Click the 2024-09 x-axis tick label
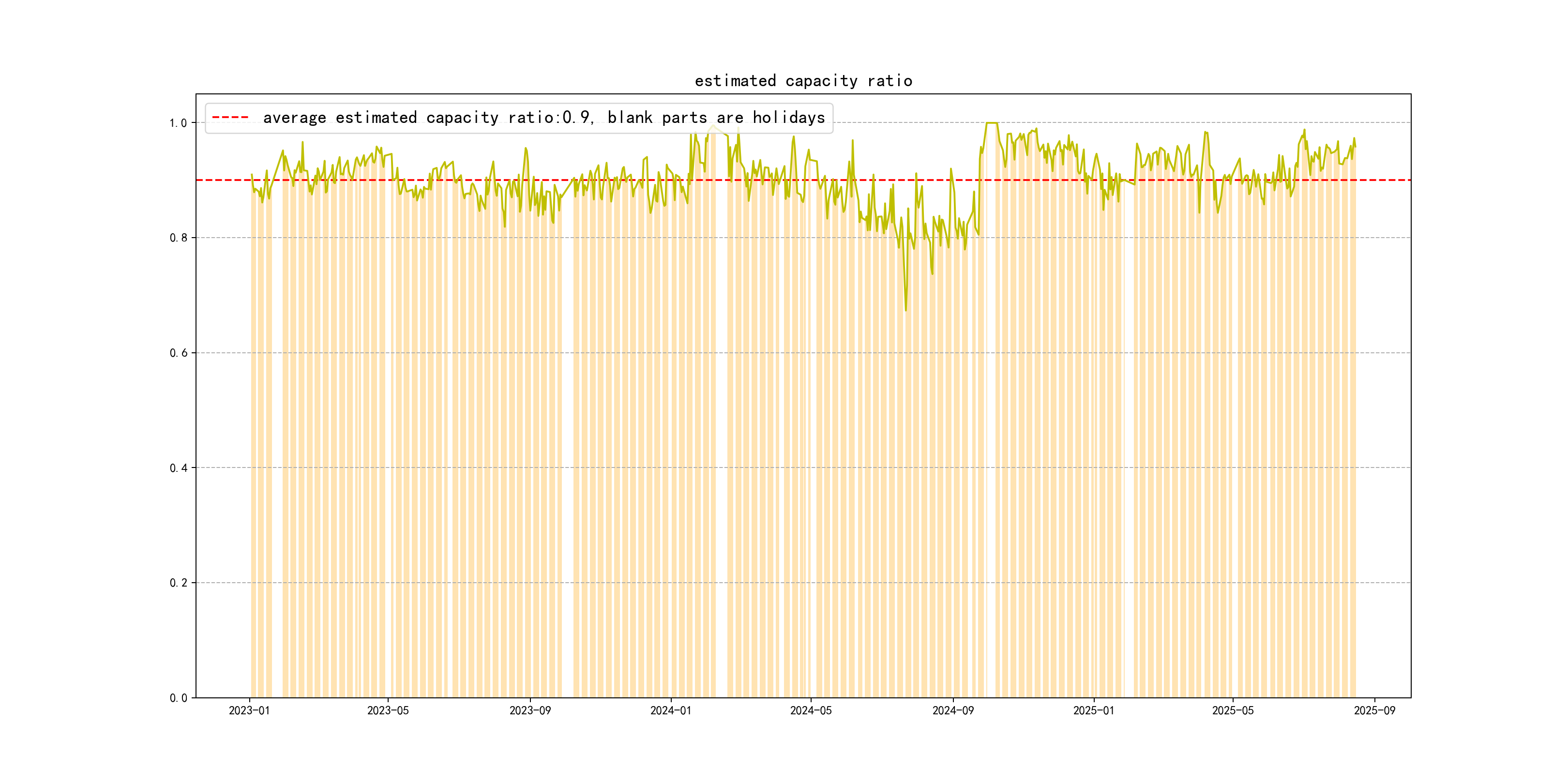The height and width of the screenshot is (784, 1568). tap(952, 710)
